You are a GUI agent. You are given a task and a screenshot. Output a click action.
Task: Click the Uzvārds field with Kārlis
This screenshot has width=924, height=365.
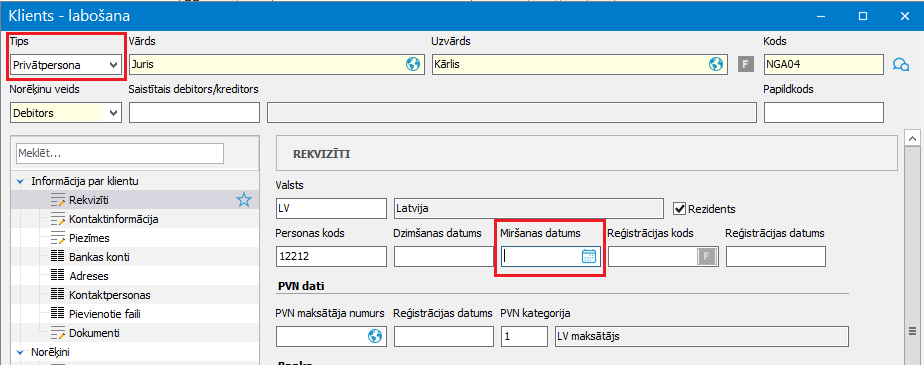579,64
